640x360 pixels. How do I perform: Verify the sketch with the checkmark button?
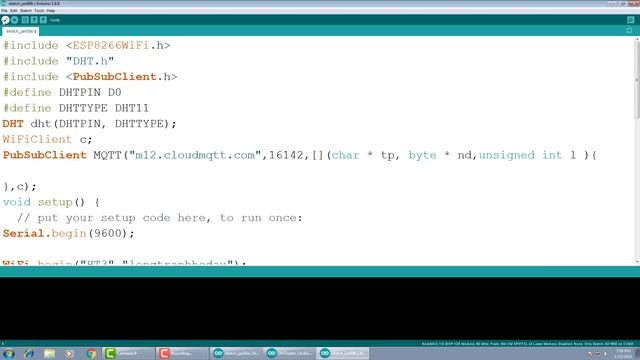point(5,20)
